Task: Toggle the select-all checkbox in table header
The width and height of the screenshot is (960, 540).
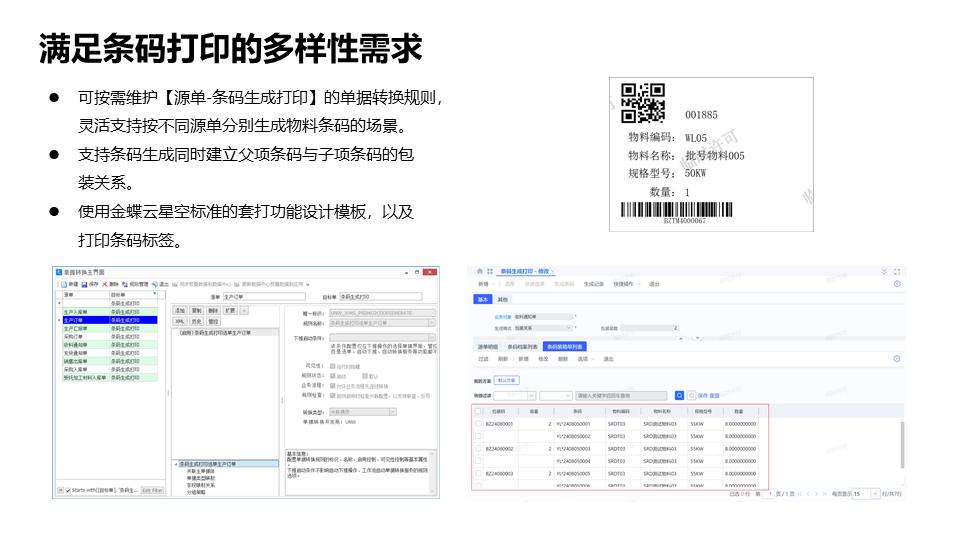Action: tap(478, 411)
